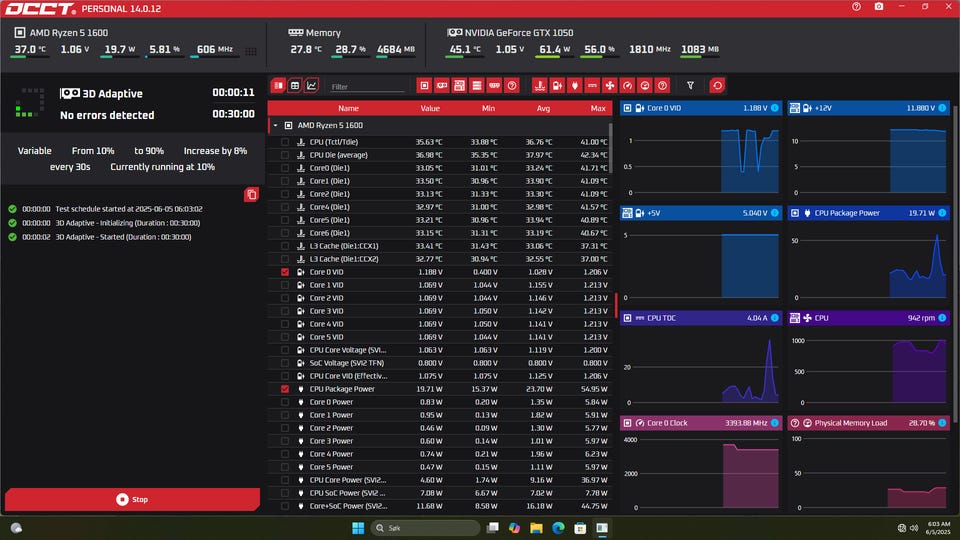Toggle the GPU hardware filter icon
This screenshot has width=960, height=540.
(442, 86)
